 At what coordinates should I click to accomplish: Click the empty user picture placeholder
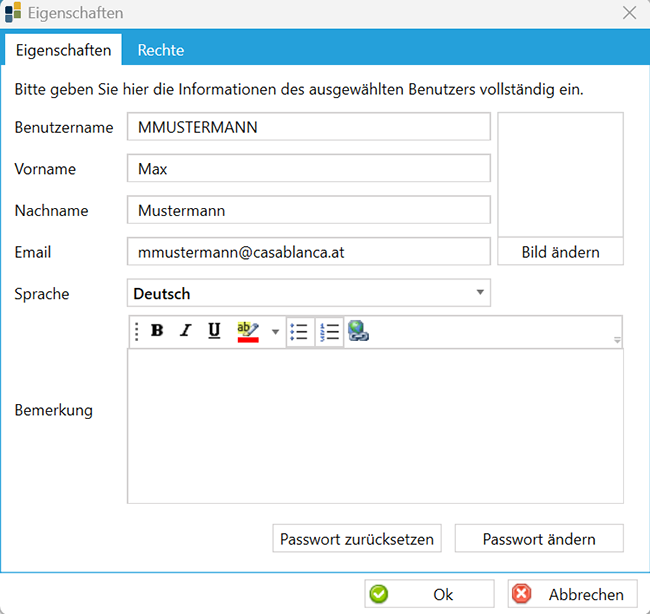(560, 174)
